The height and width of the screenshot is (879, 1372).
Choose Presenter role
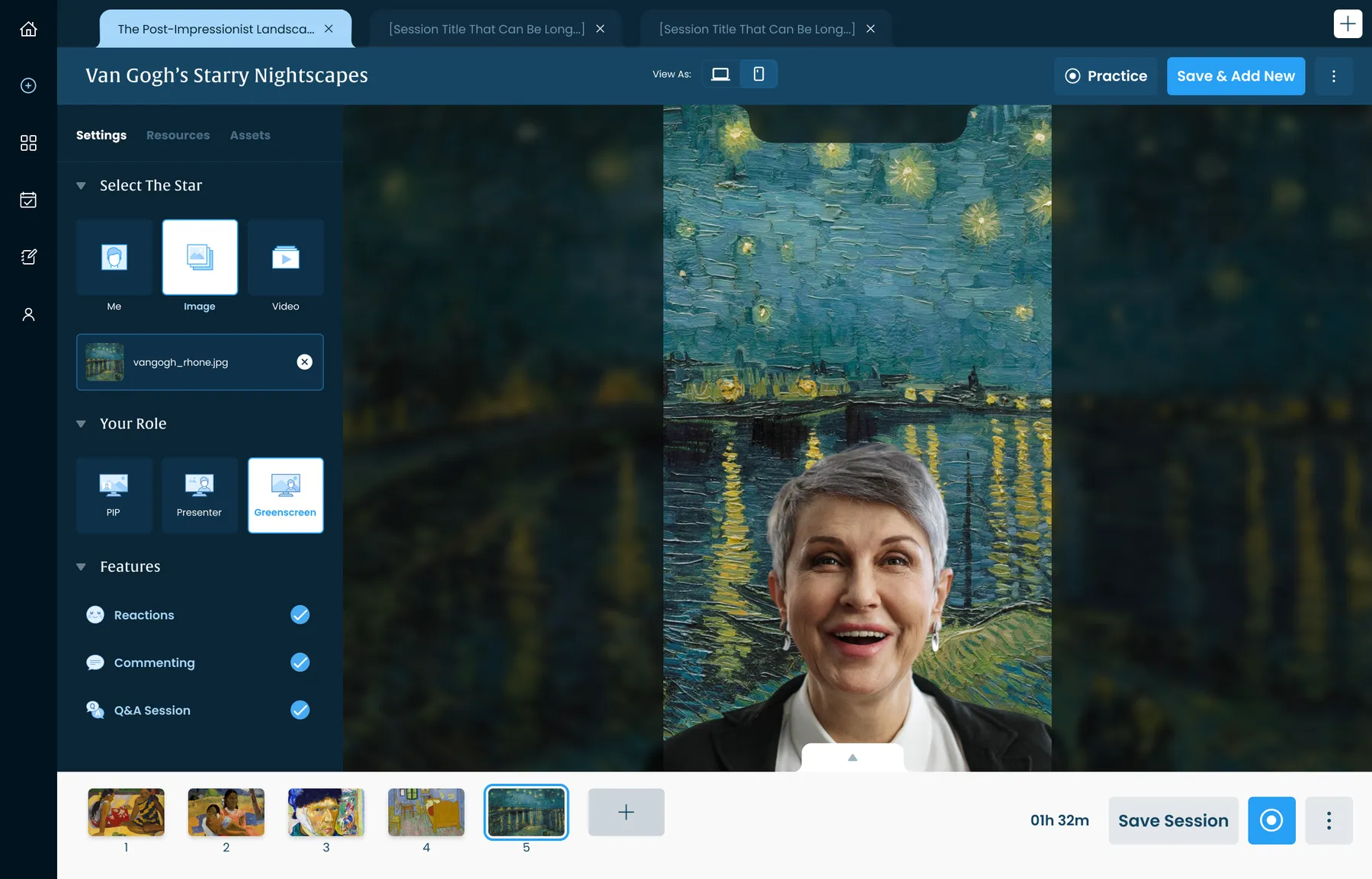click(200, 495)
